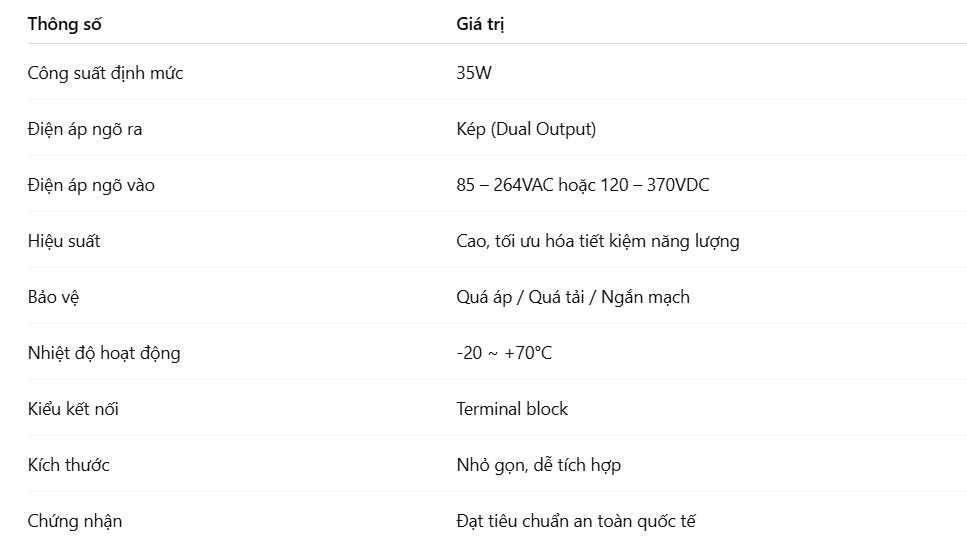Viewport: 967px width, 546px height.
Task: Click the '35W' value cell
Action: pyautogui.click(x=474, y=73)
